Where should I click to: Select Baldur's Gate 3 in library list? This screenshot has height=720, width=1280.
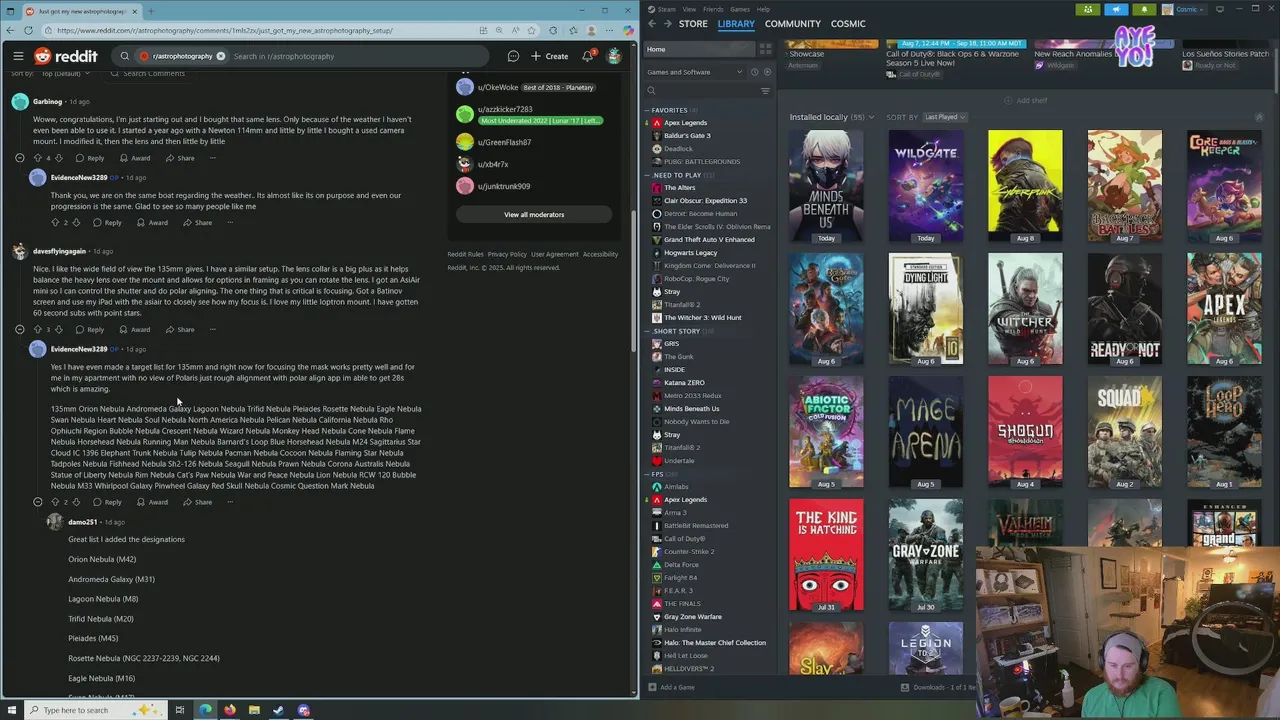pos(687,136)
